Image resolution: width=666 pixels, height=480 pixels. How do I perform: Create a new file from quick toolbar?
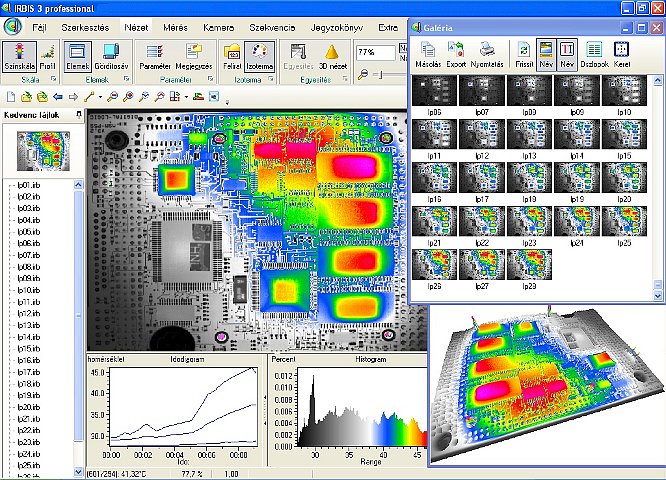coord(11,97)
